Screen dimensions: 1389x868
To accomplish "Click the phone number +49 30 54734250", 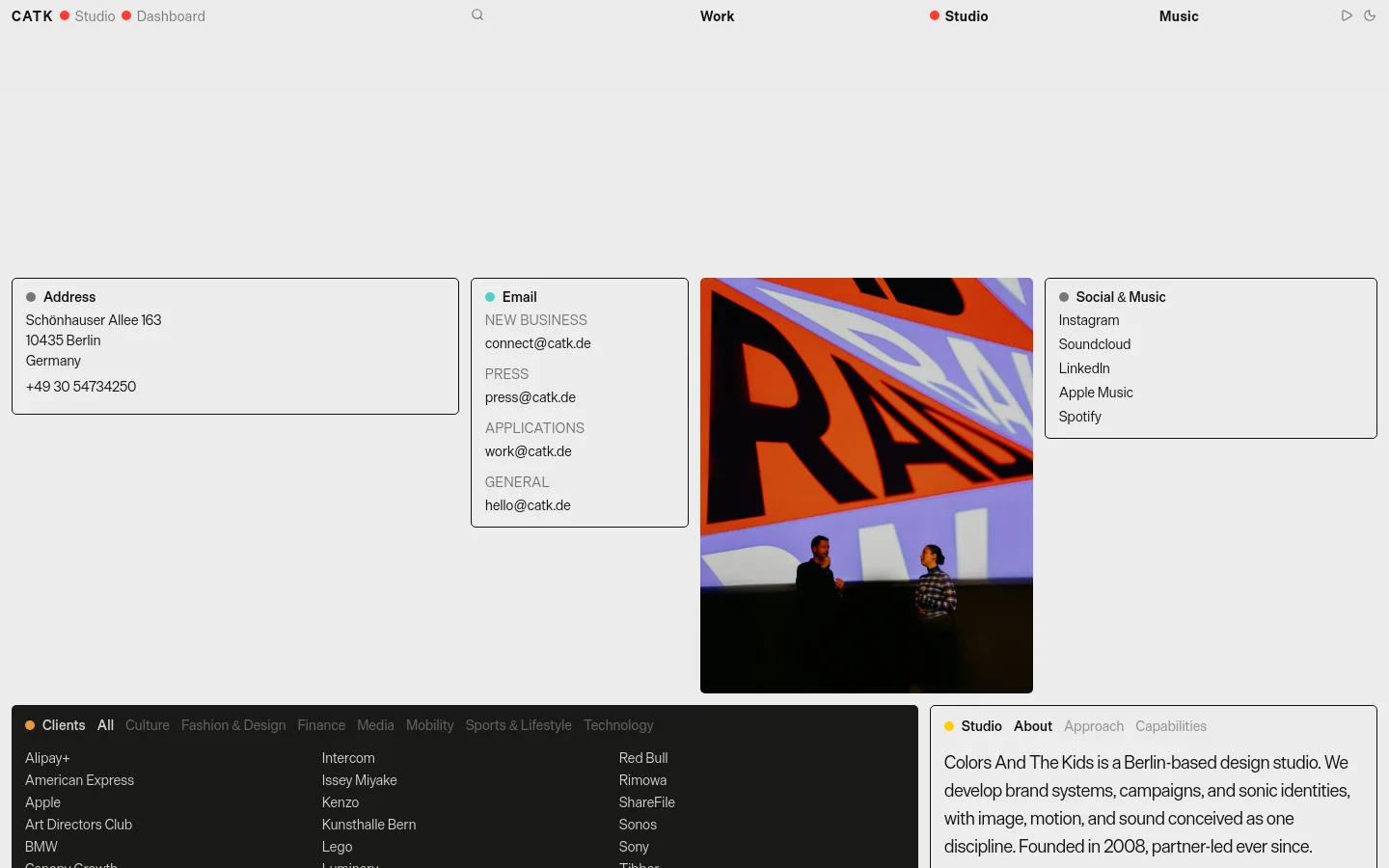I will tap(81, 387).
